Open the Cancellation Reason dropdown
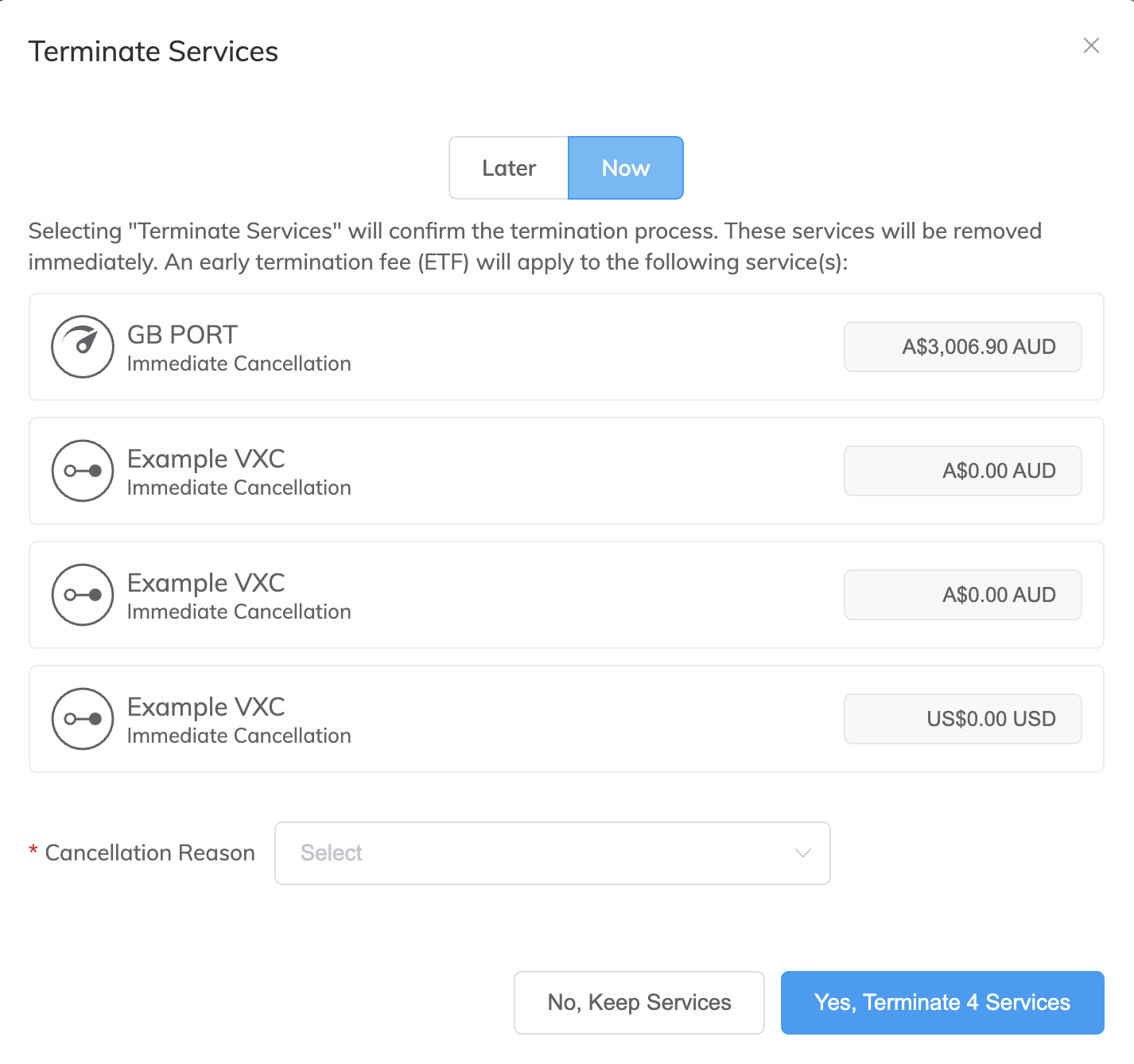Viewport: 1134px width, 1064px height. coord(553,853)
